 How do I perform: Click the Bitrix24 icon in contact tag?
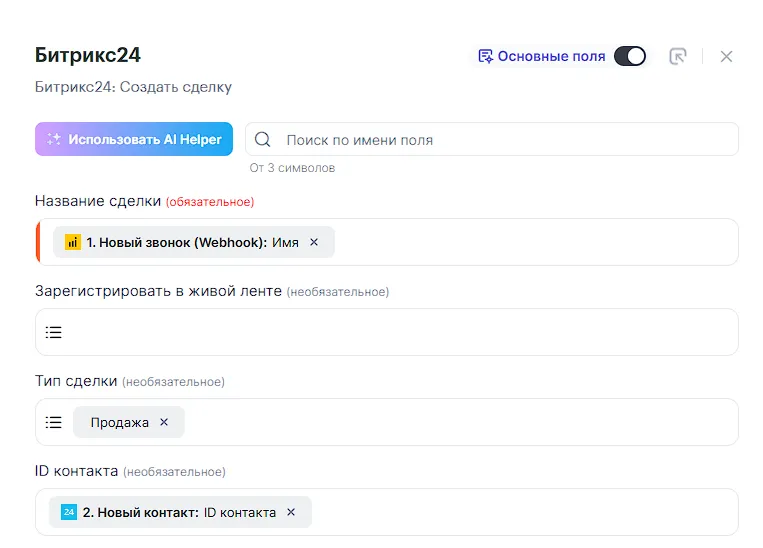[69, 512]
